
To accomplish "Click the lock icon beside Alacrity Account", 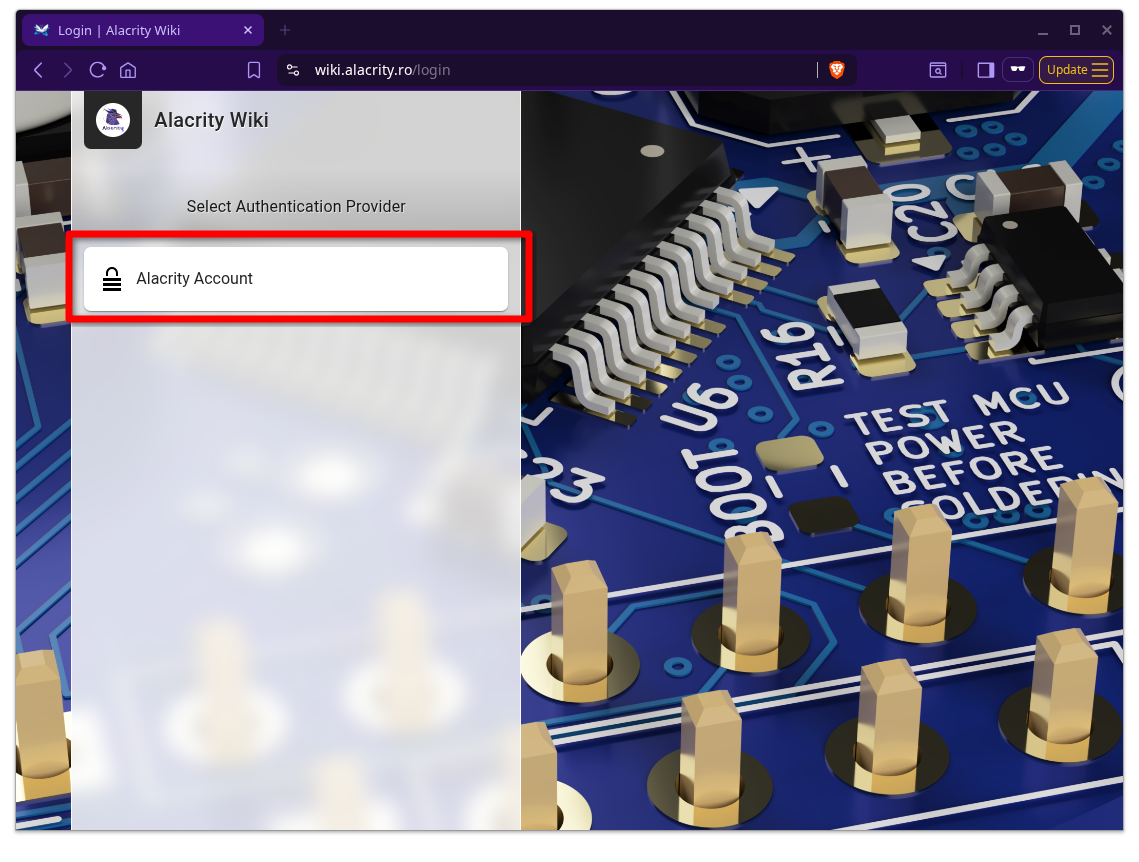I will pos(112,279).
